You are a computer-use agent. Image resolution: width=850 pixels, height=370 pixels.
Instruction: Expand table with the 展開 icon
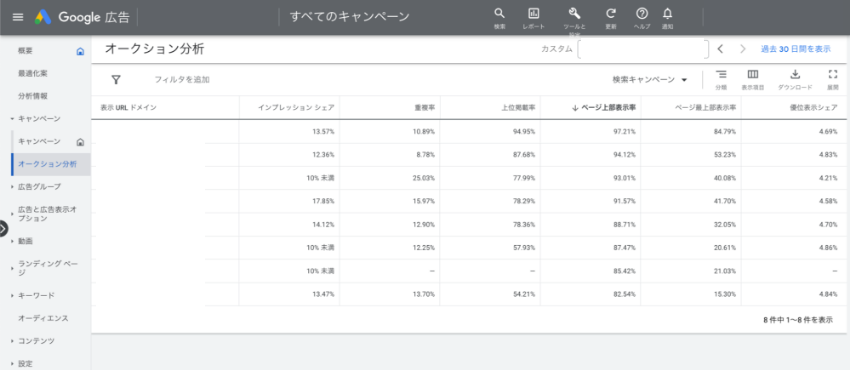(x=833, y=75)
